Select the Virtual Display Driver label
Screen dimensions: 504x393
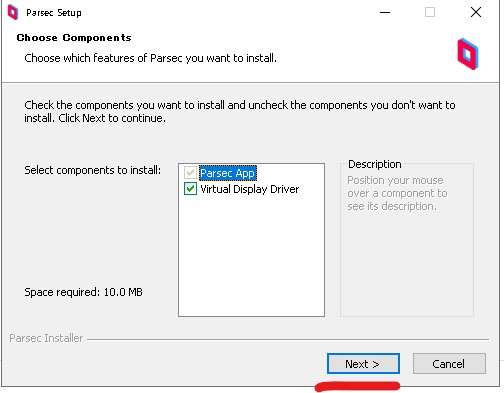coord(250,189)
